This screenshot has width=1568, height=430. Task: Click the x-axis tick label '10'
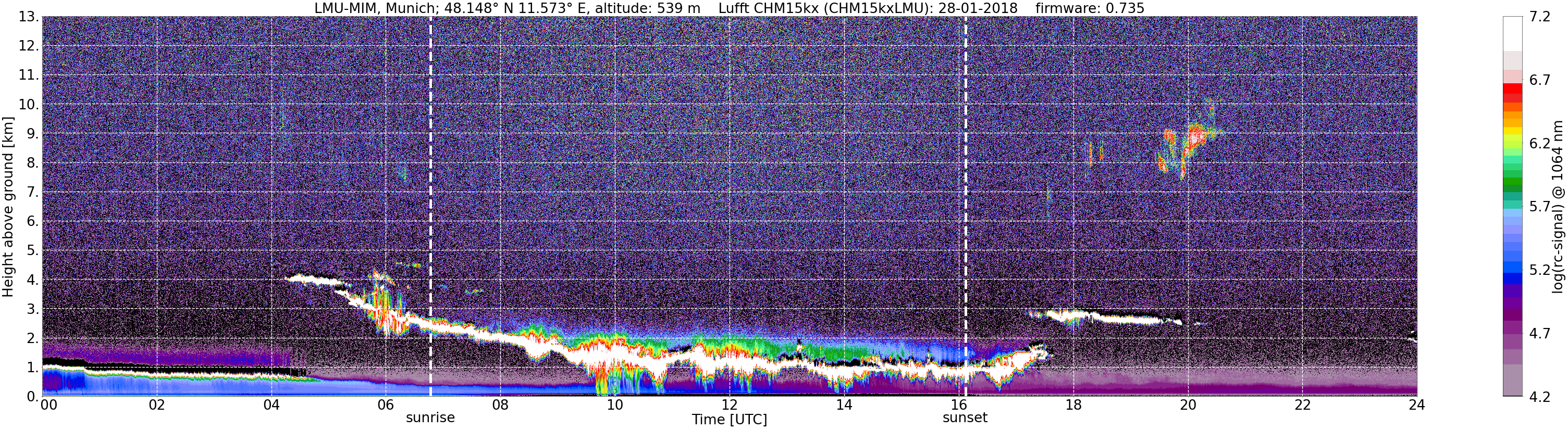pyautogui.click(x=615, y=405)
